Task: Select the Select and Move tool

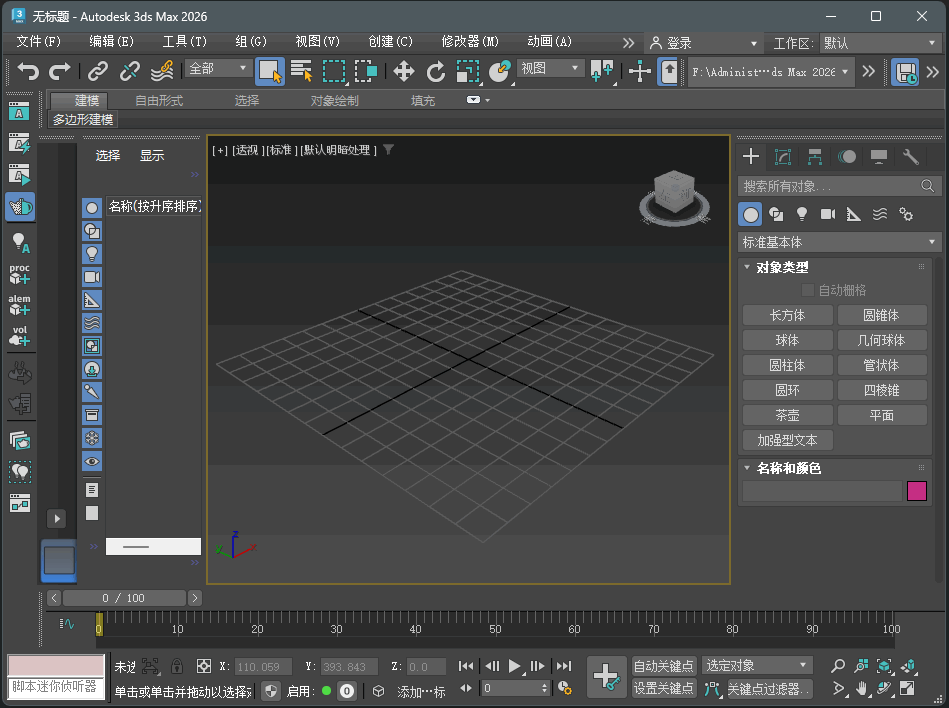Action: pyautogui.click(x=405, y=71)
